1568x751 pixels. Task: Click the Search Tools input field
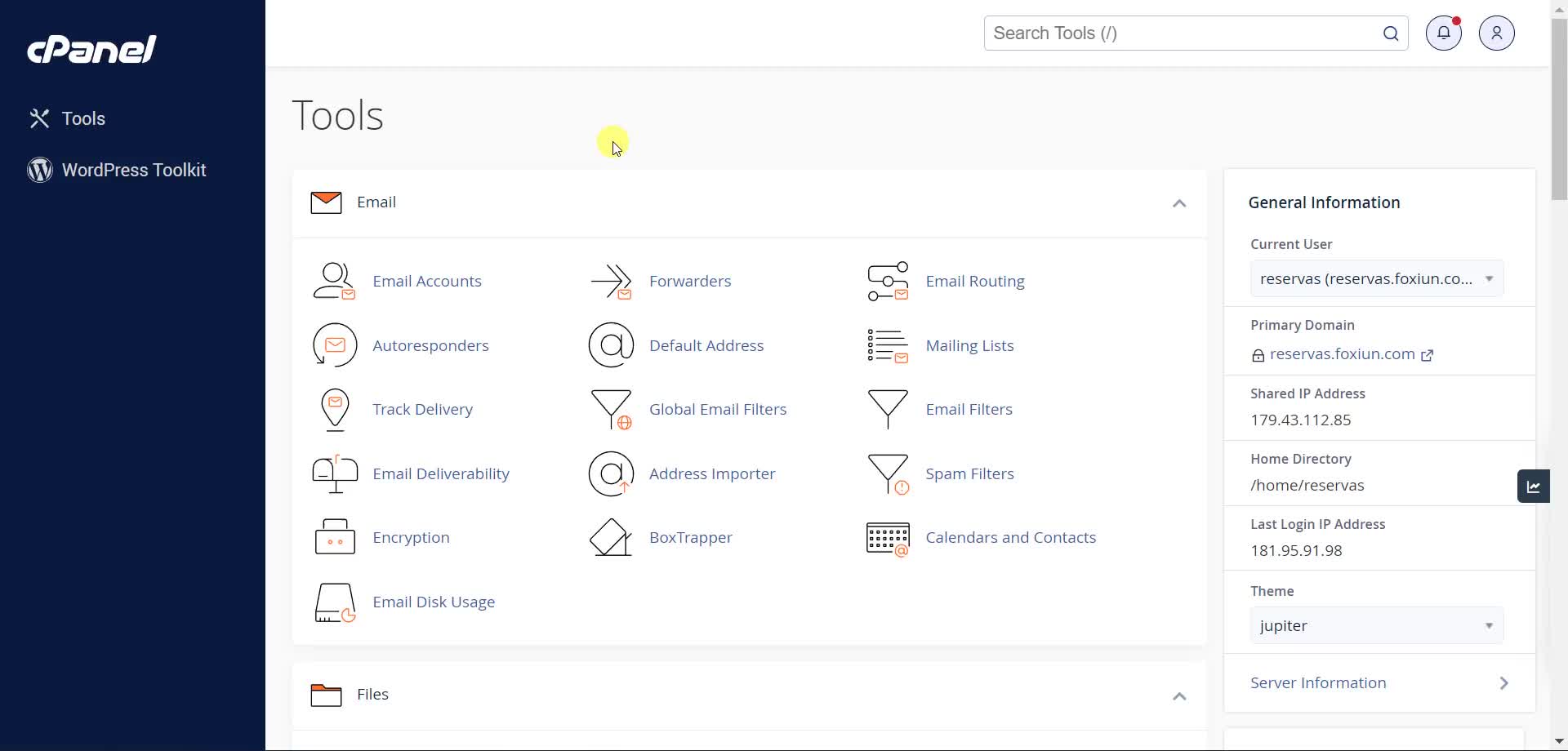tap(1180, 33)
